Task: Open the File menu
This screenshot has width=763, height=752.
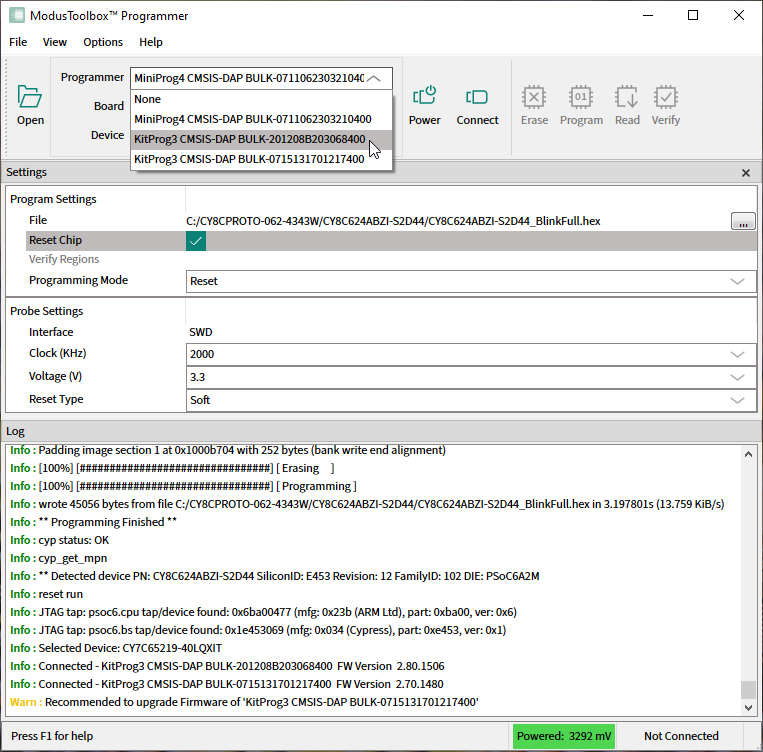Action: coord(18,42)
